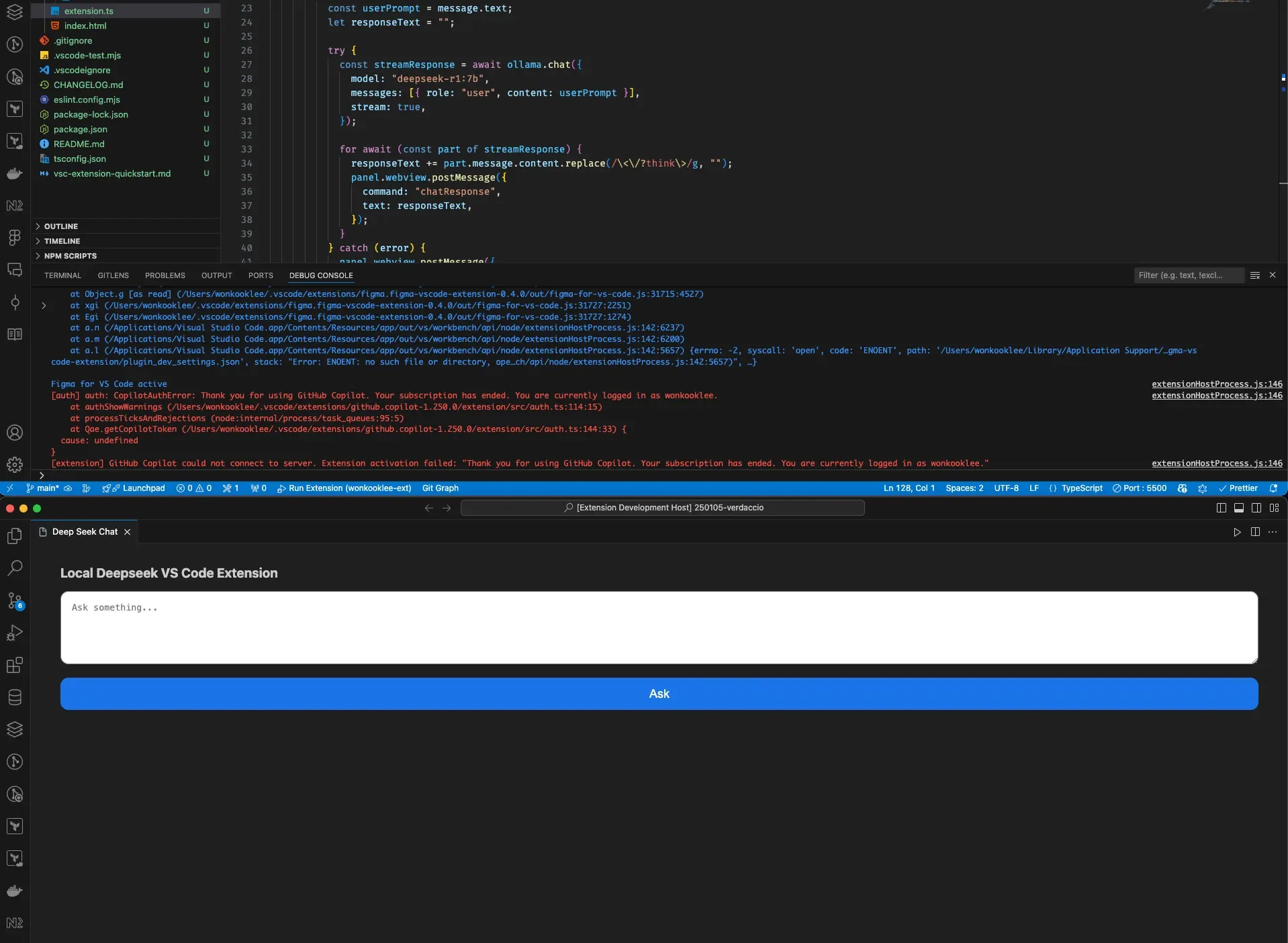
Task: Open Spaces: 2 indentation selector
Action: tap(964, 488)
